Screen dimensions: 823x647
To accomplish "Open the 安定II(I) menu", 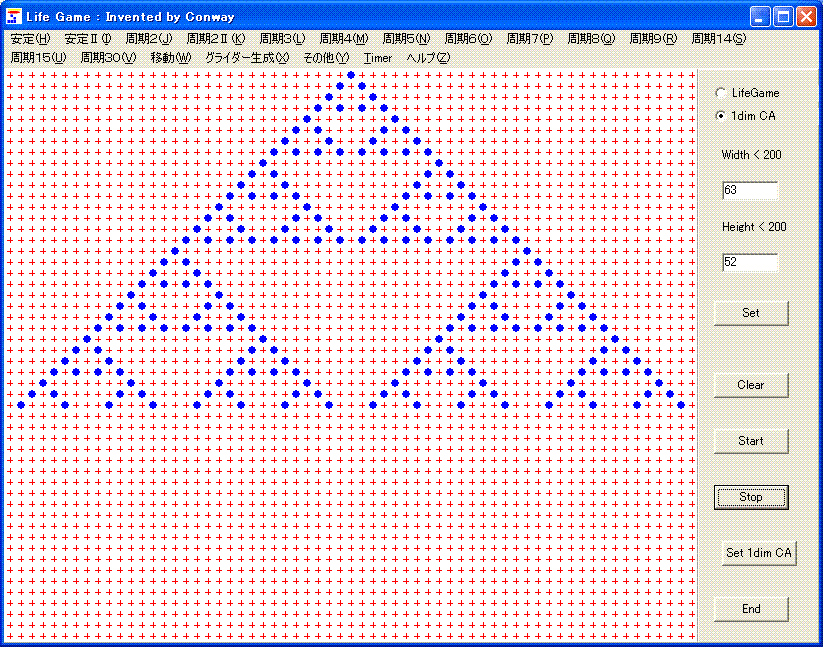I will pos(88,38).
